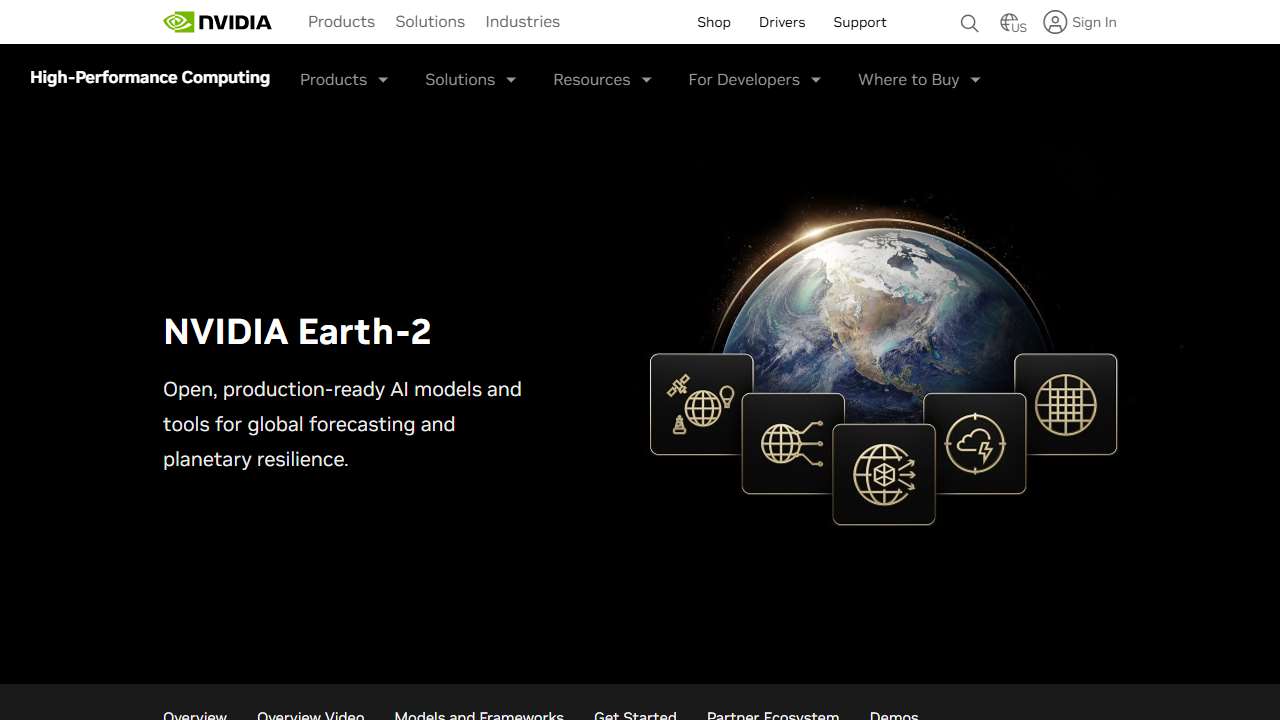Open the Resources dropdown menu
This screenshot has height=720, width=1280.
[601, 79]
